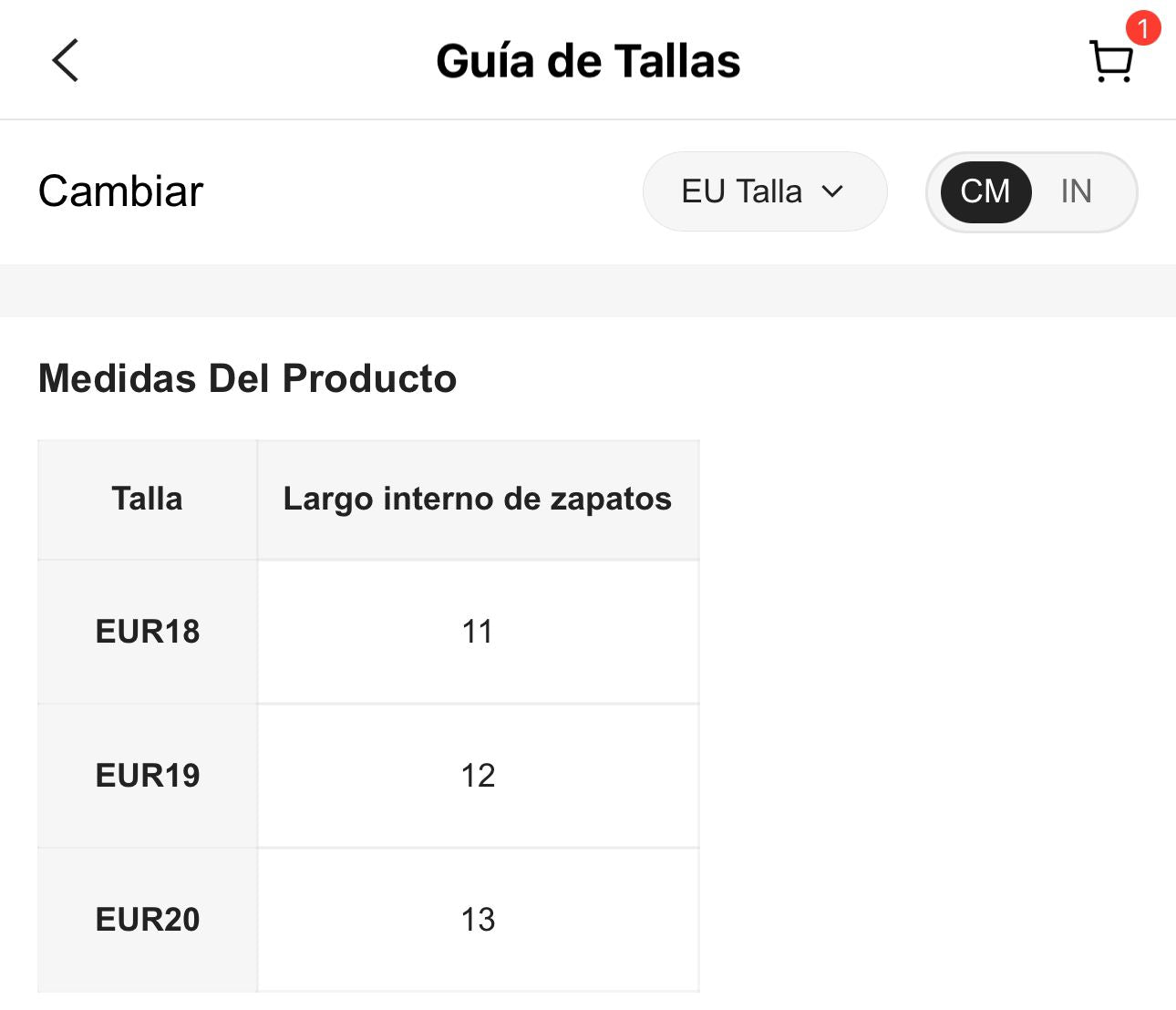Select the EUR18 size row label
The width and height of the screenshot is (1176, 1010).
point(148,632)
